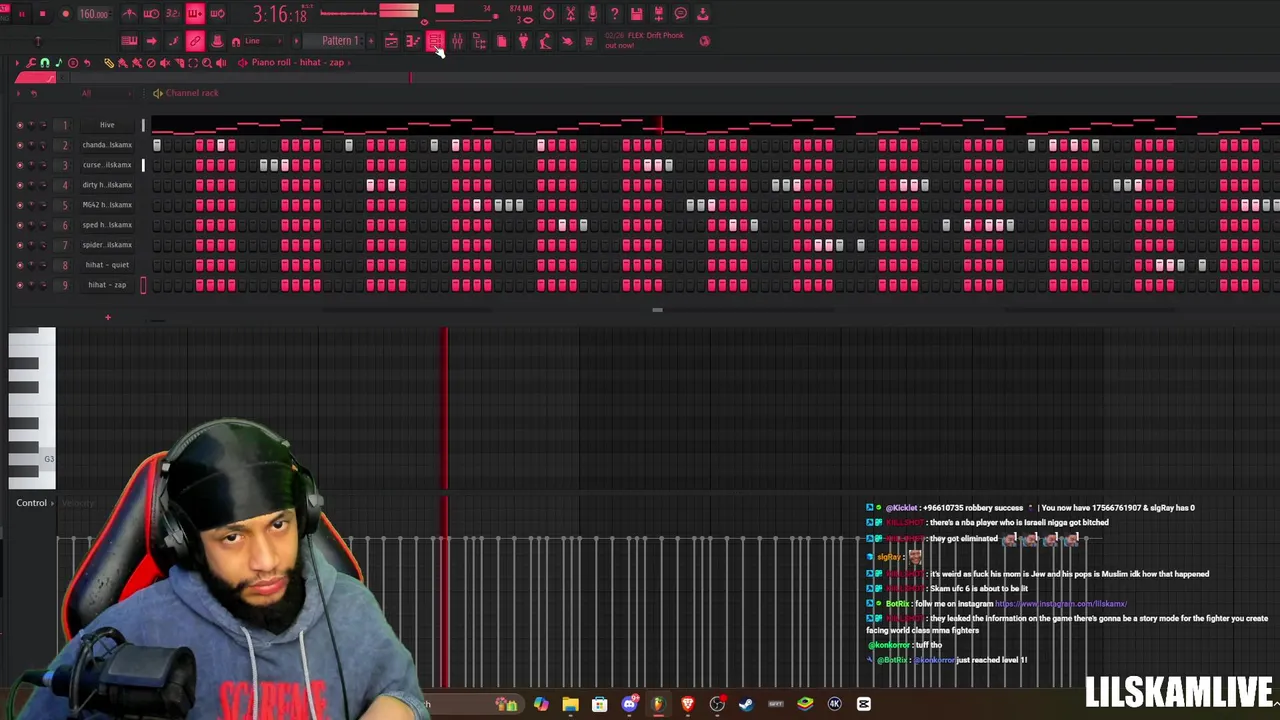Open Steam from the Windows taskbar
The width and height of the screenshot is (1280, 720).
pyautogui.click(x=746, y=704)
